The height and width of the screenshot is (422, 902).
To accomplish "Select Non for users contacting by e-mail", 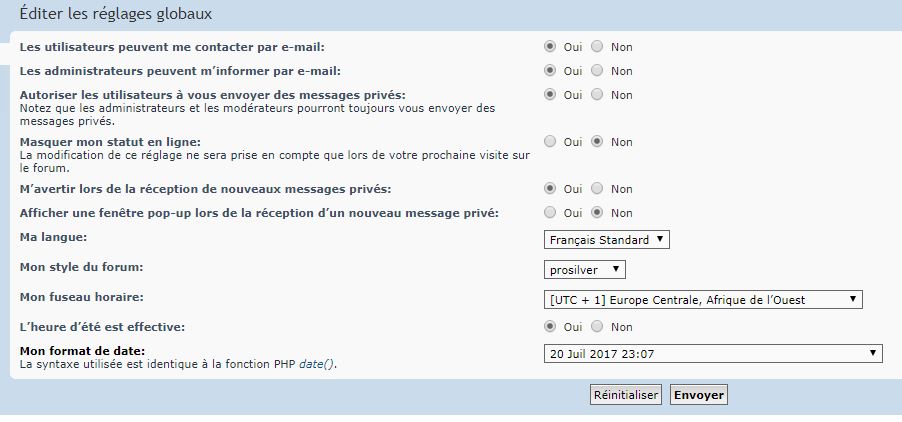I will pos(597,47).
